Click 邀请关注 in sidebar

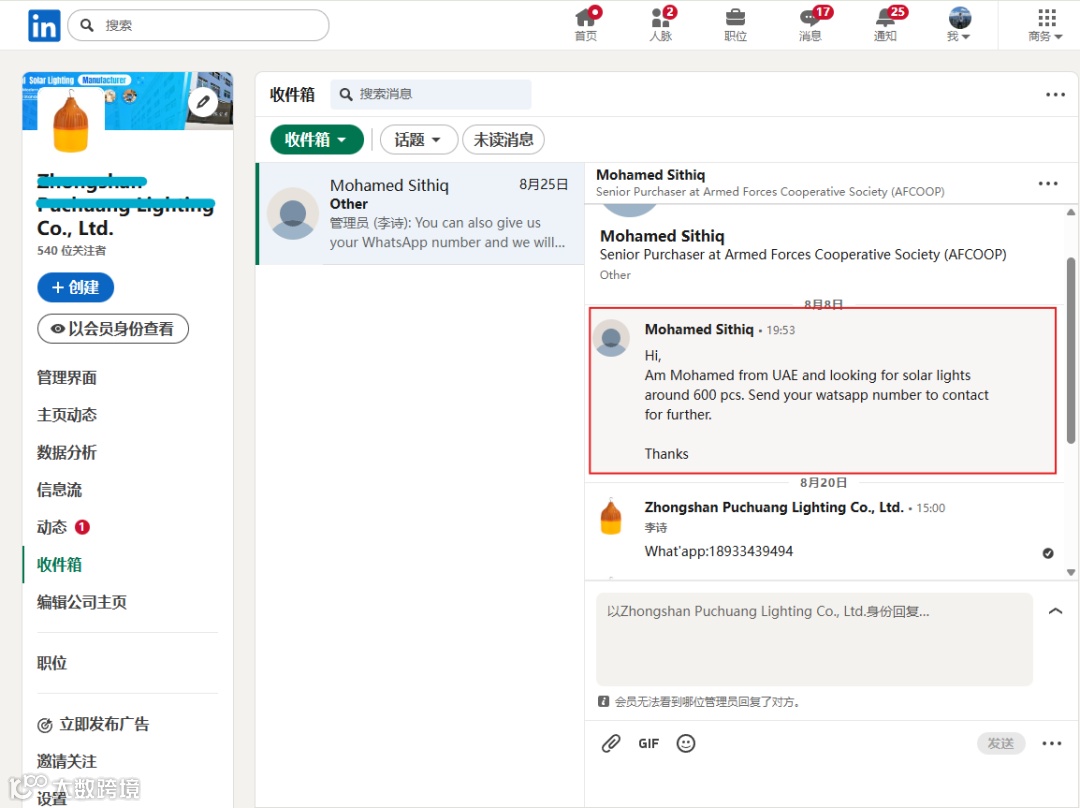pyautogui.click(x=67, y=761)
